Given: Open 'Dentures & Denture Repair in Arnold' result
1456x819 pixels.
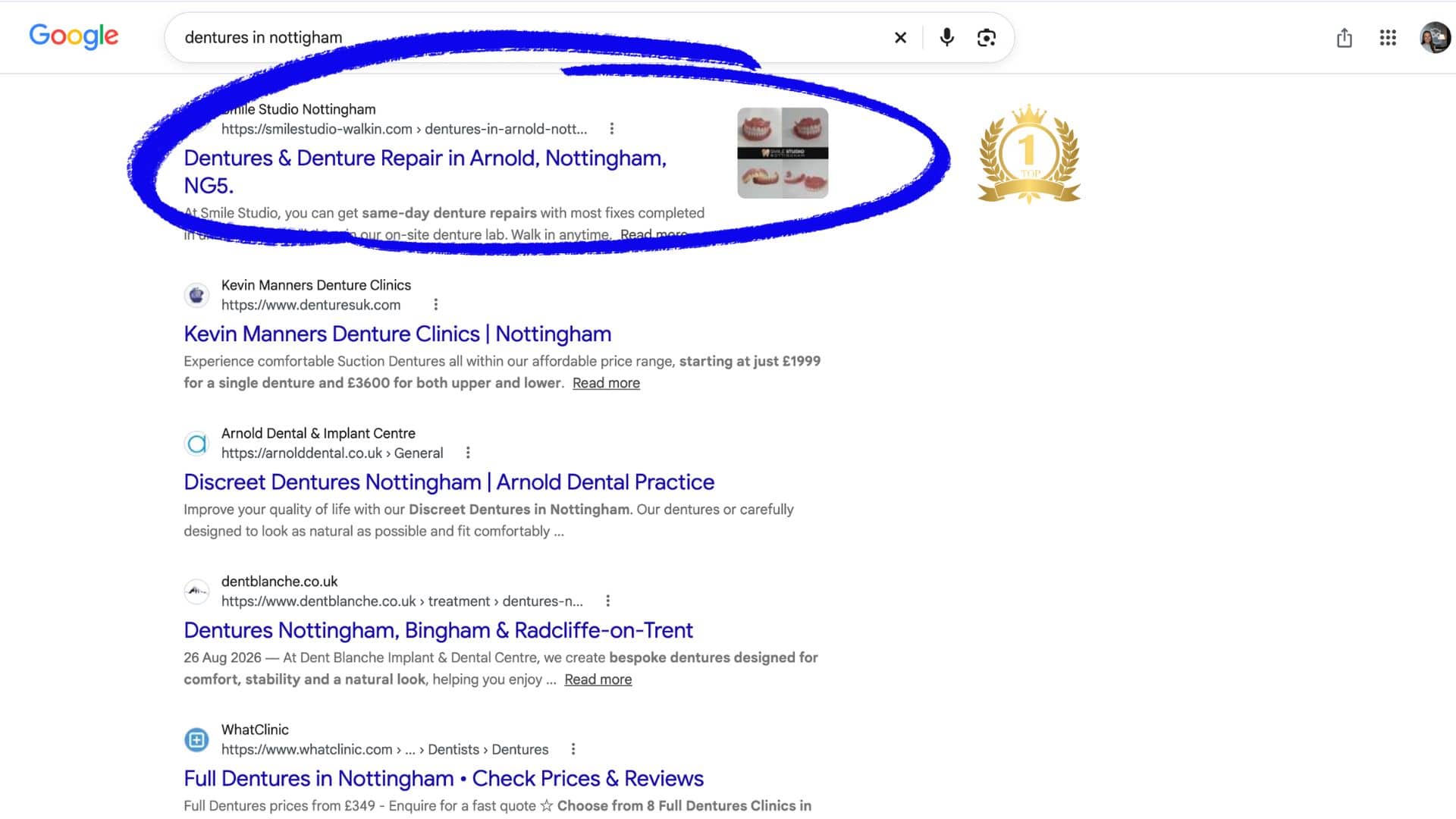Looking at the screenshot, I should [x=425, y=171].
